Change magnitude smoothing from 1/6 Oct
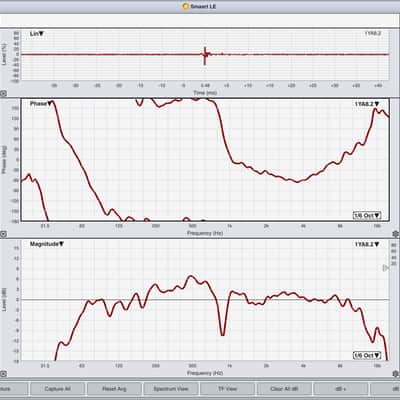400x400 pixels. tap(367, 355)
